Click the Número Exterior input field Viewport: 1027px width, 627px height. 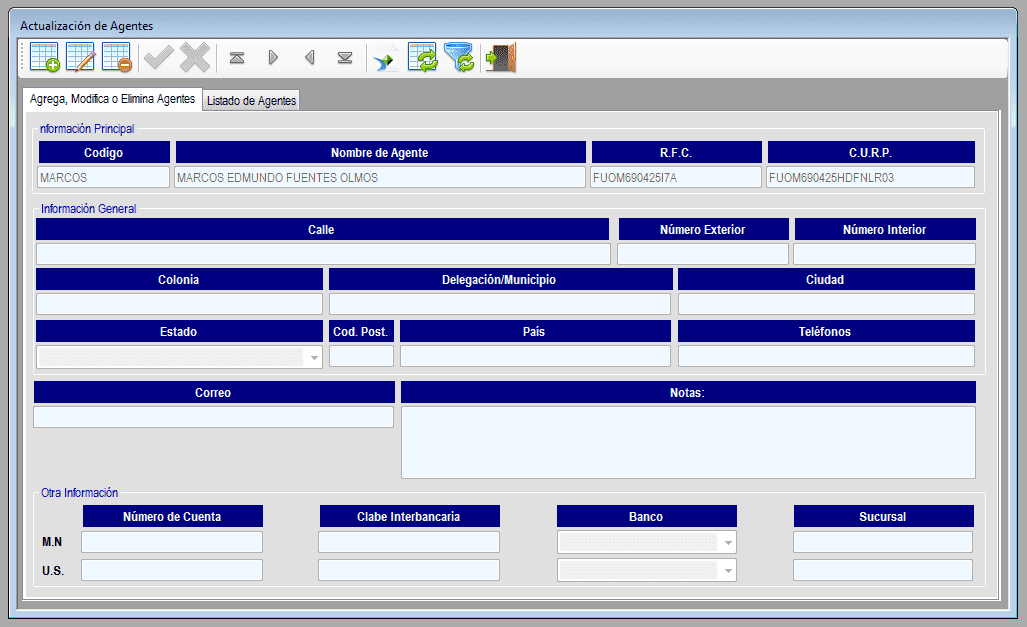(x=703, y=254)
